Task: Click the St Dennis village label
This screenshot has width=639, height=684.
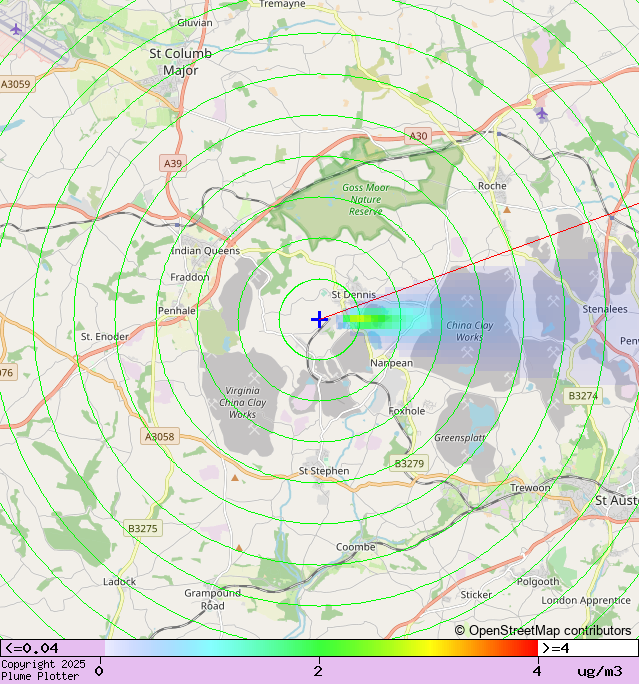Action: pos(353,295)
